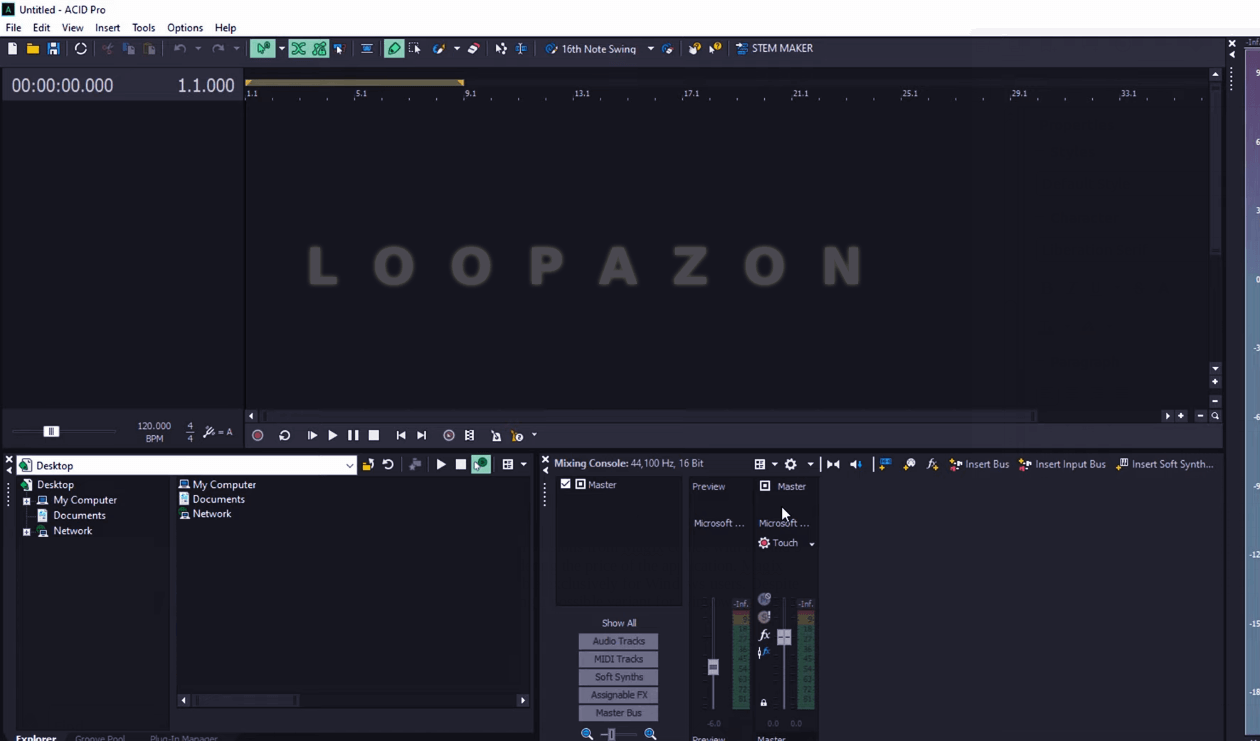1260x741 pixels.
Task: Click Insert Bus in mixing console
Action: point(979,464)
